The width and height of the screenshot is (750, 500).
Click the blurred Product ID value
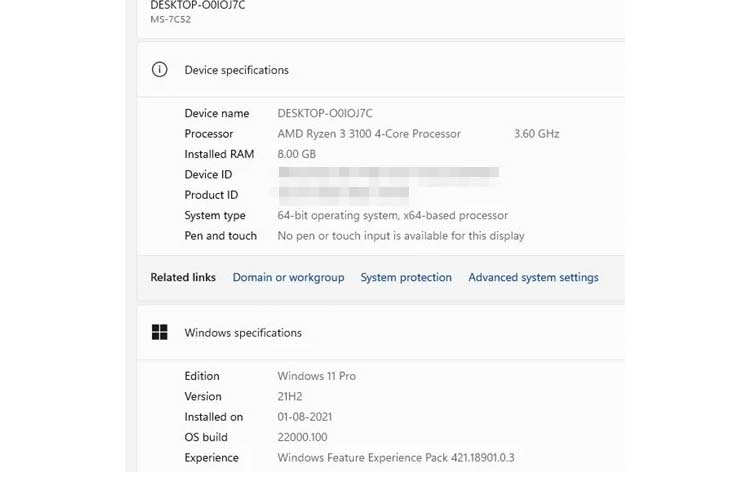click(x=343, y=192)
